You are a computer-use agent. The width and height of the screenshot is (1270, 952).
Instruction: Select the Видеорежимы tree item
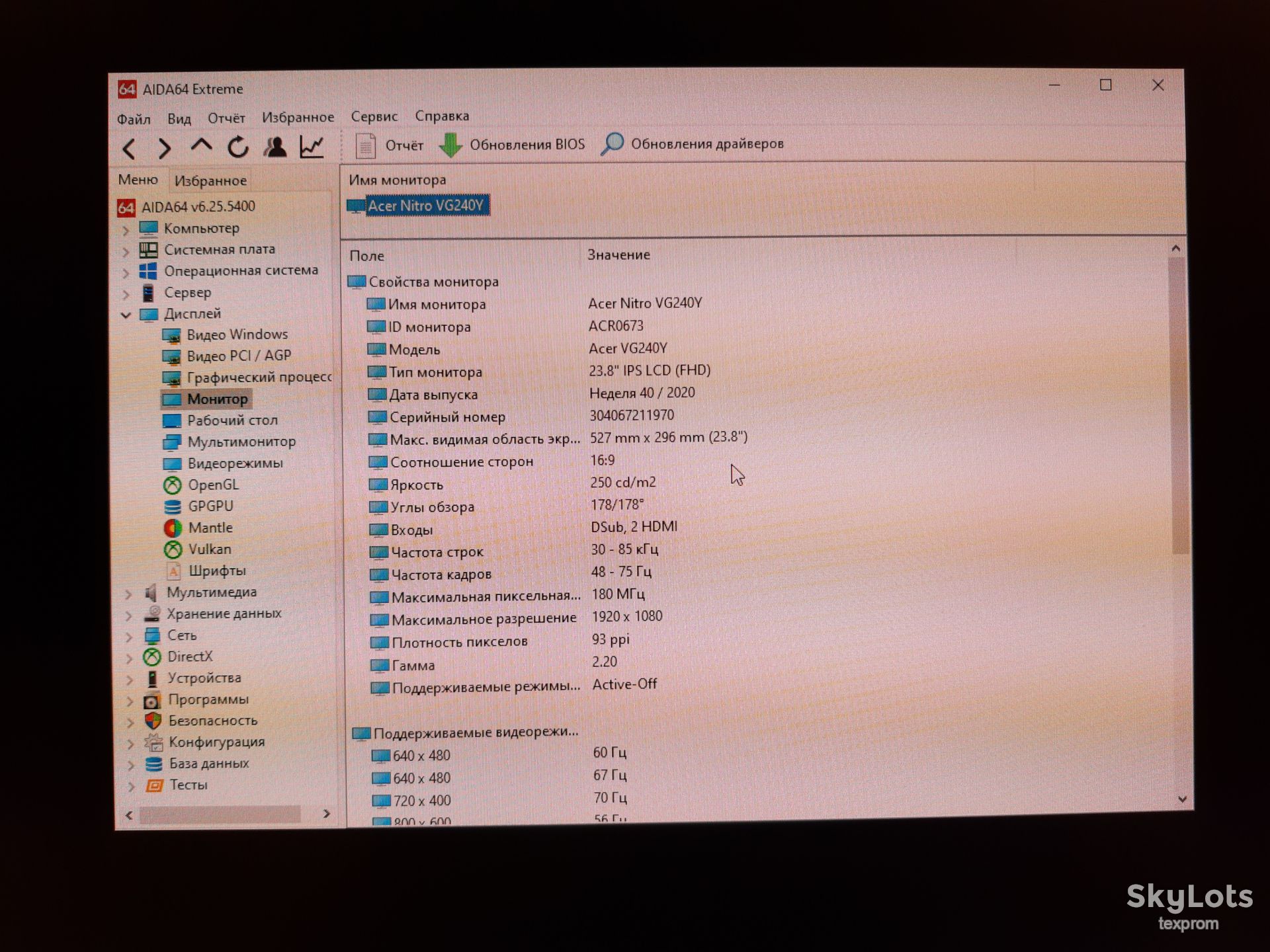tap(223, 463)
